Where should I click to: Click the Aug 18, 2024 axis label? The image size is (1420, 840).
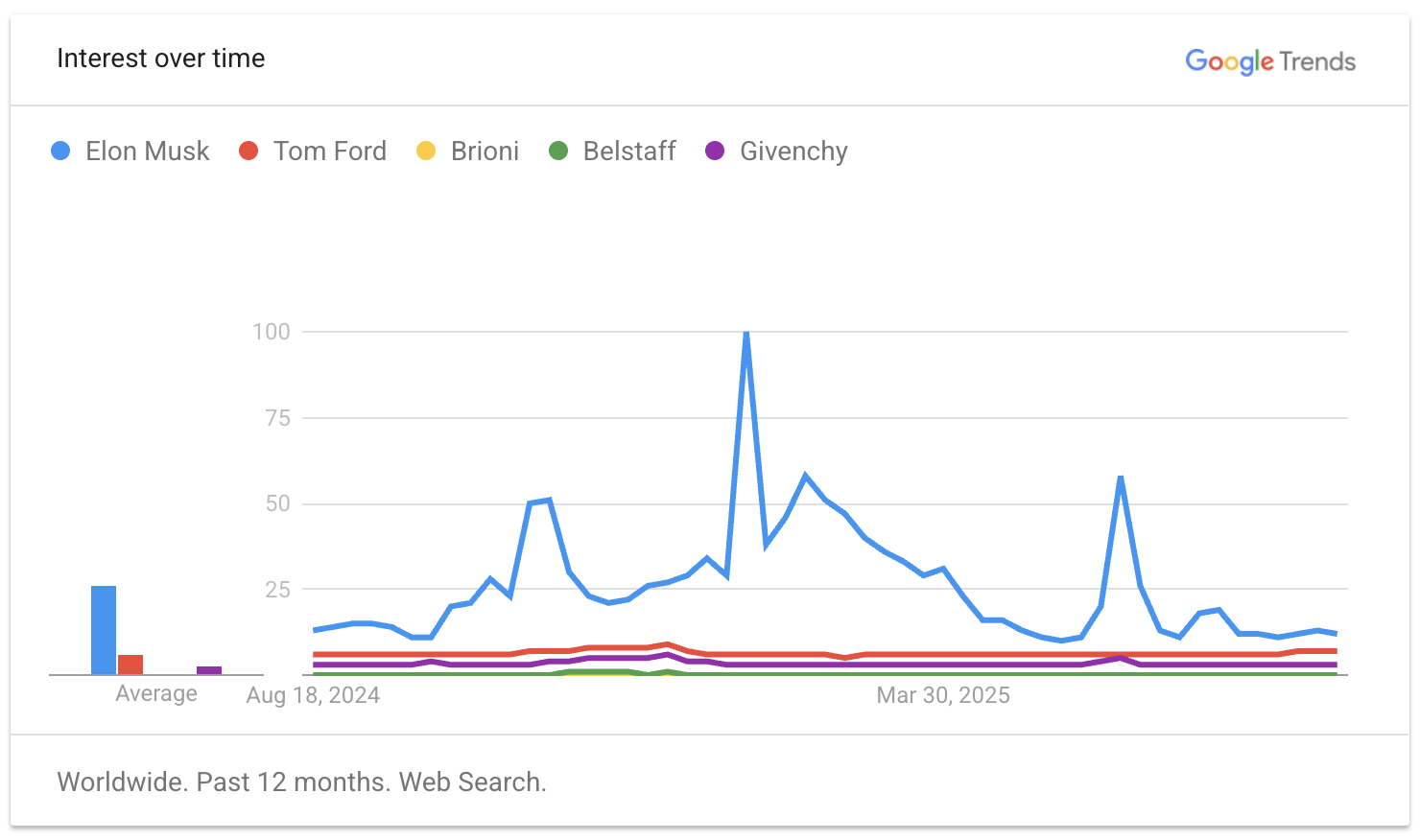point(313,695)
